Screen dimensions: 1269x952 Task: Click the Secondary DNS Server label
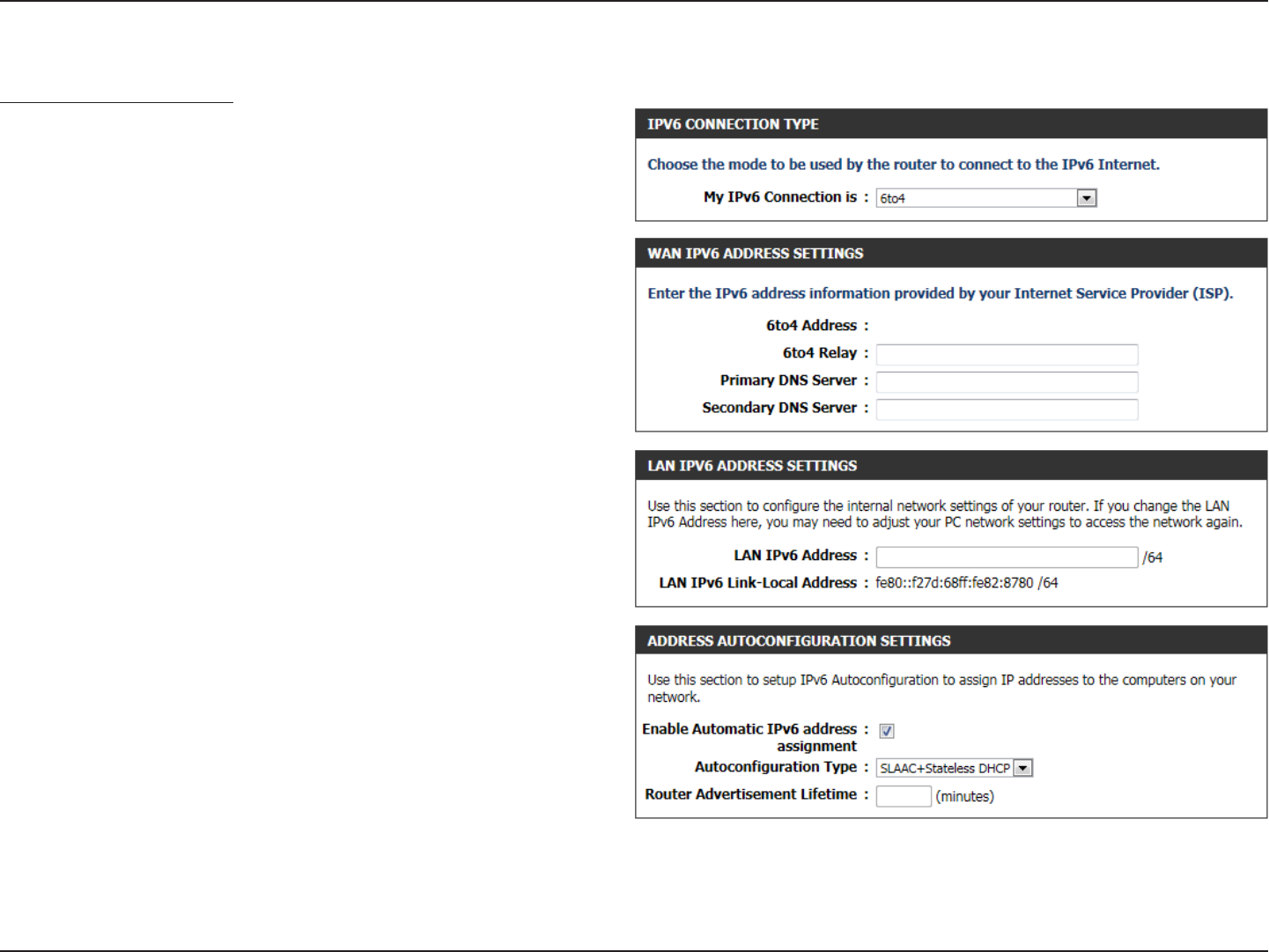tap(779, 408)
